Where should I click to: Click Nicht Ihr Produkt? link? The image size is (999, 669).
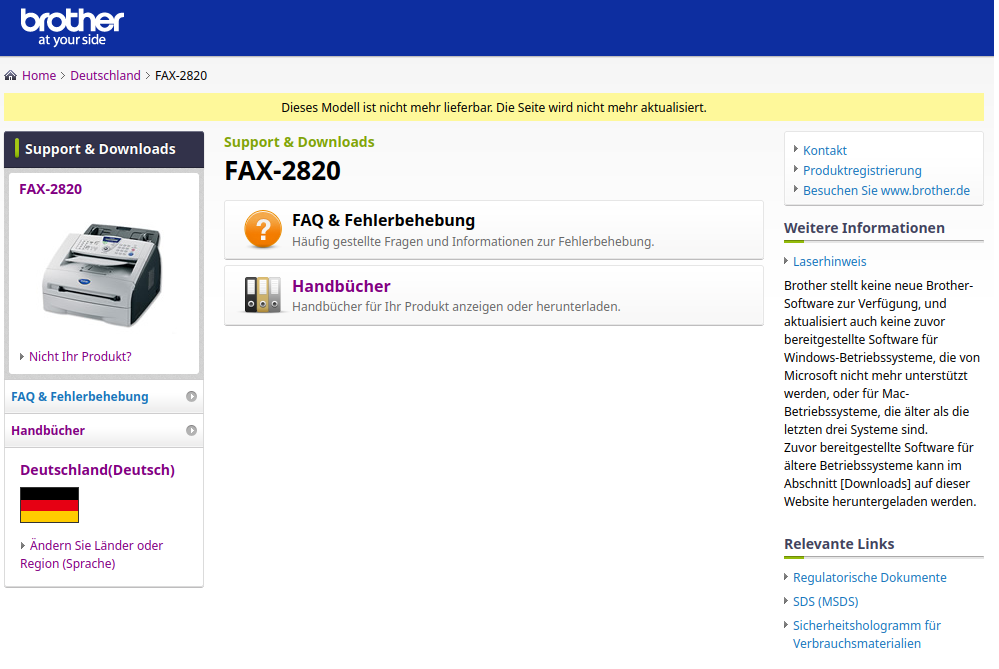pos(80,357)
